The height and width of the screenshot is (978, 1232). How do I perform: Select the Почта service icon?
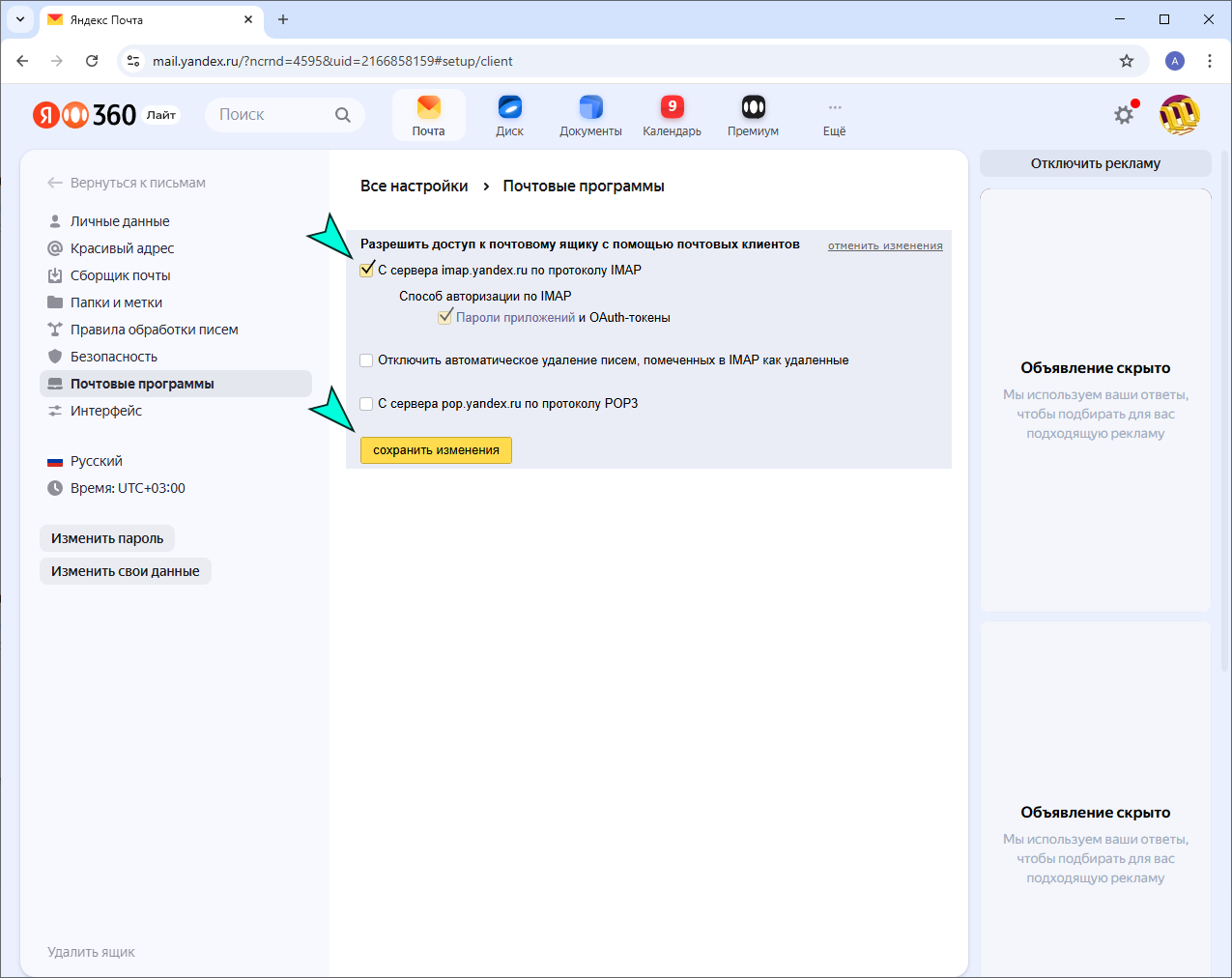tap(428, 113)
